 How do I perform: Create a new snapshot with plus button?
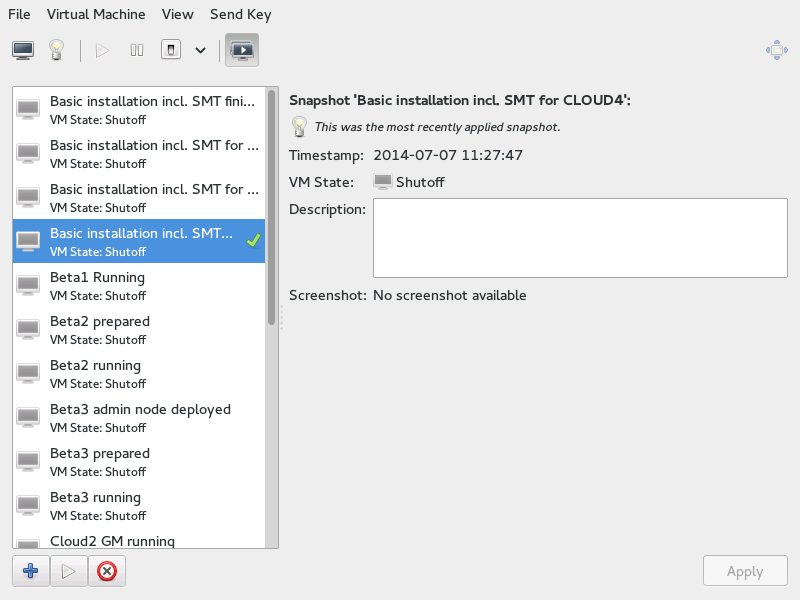click(30, 572)
